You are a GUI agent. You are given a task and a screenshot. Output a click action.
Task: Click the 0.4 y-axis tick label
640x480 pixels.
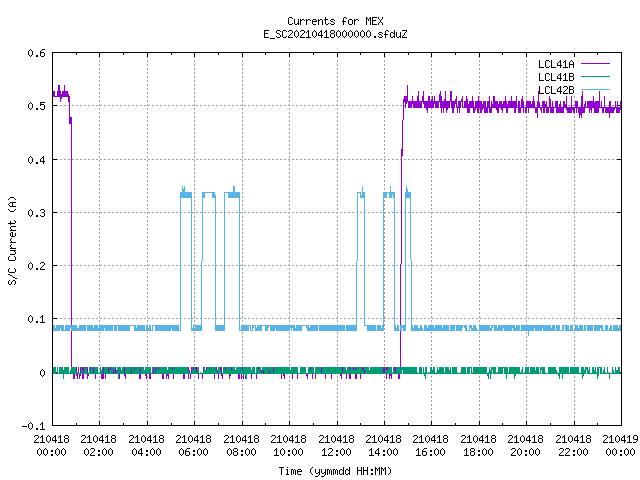(36, 160)
